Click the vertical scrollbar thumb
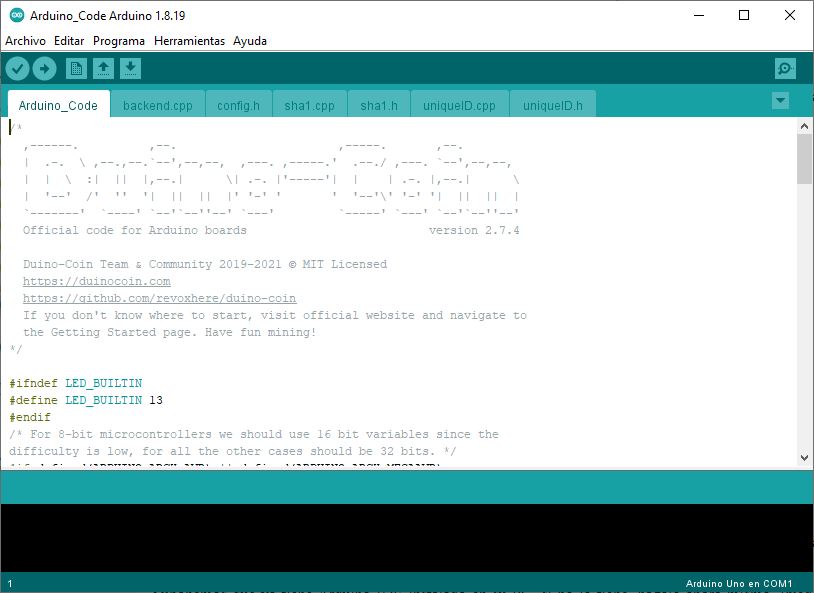Viewport: 814px width, 593px height. [804, 158]
